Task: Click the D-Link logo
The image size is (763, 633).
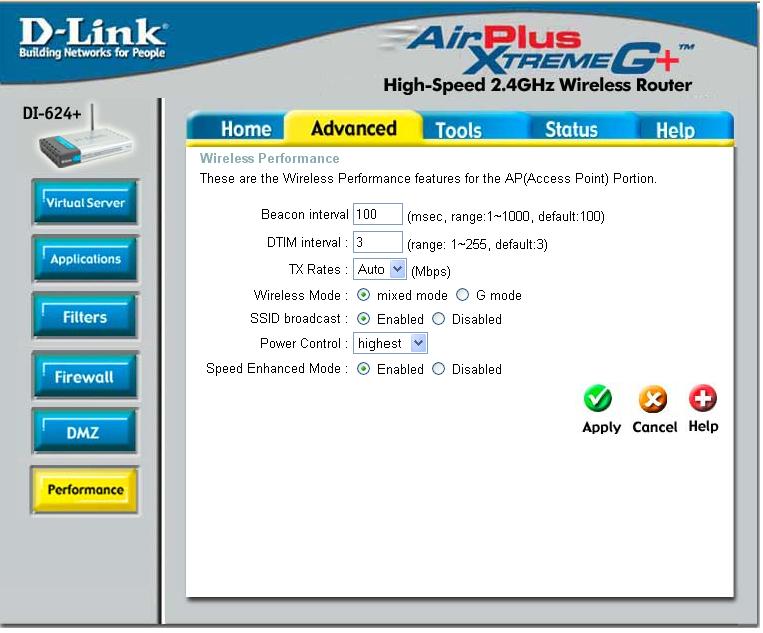Action: [x=93, y=38]
